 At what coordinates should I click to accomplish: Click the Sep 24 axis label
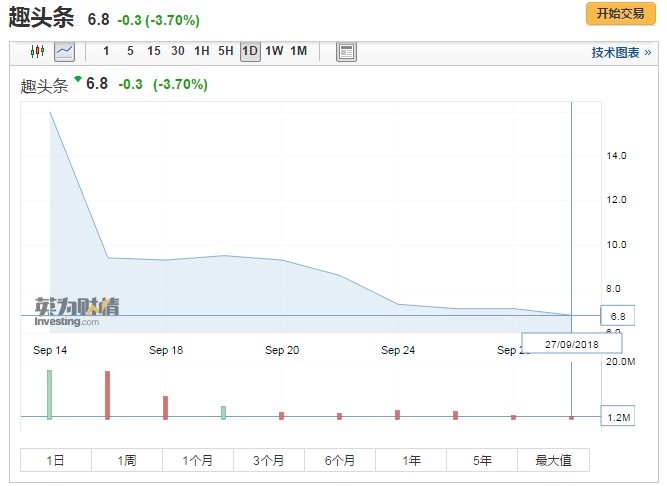tap(398, 350)
